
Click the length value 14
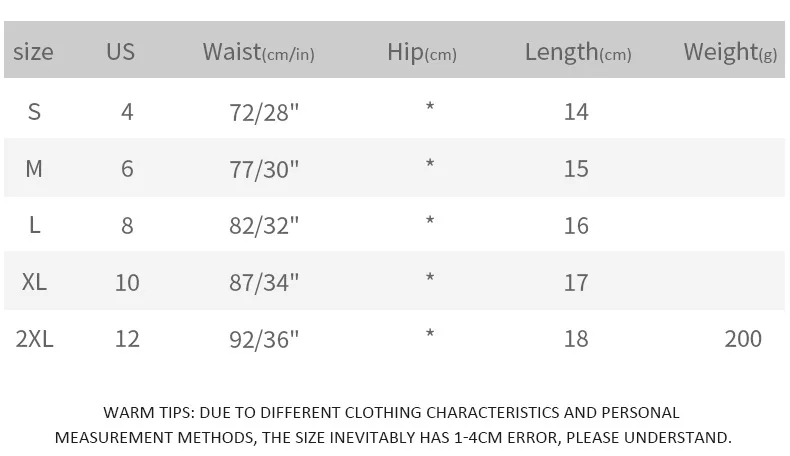click(576, 112)
